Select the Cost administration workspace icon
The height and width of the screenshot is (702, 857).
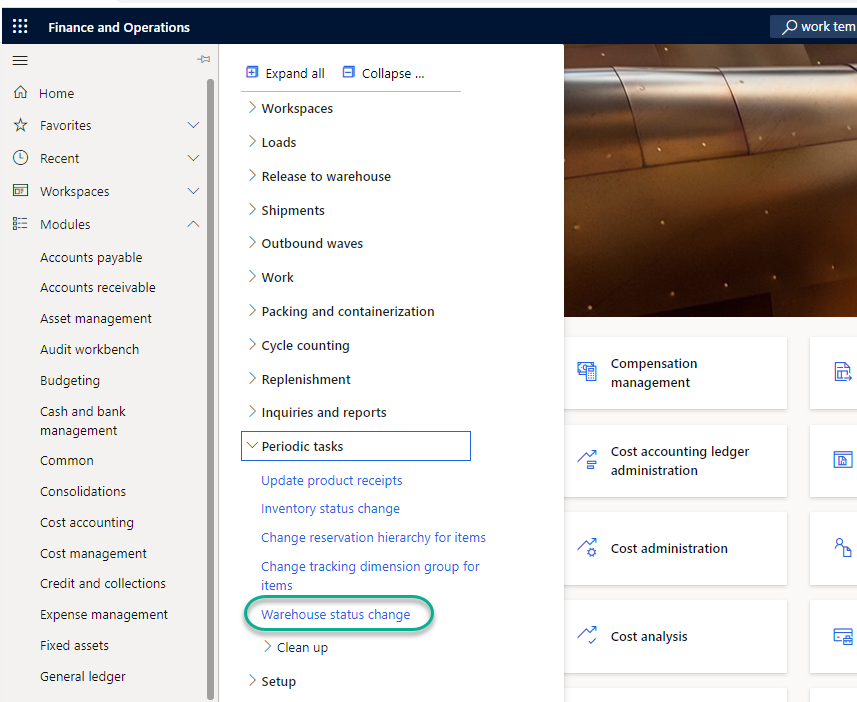[586, 548]
